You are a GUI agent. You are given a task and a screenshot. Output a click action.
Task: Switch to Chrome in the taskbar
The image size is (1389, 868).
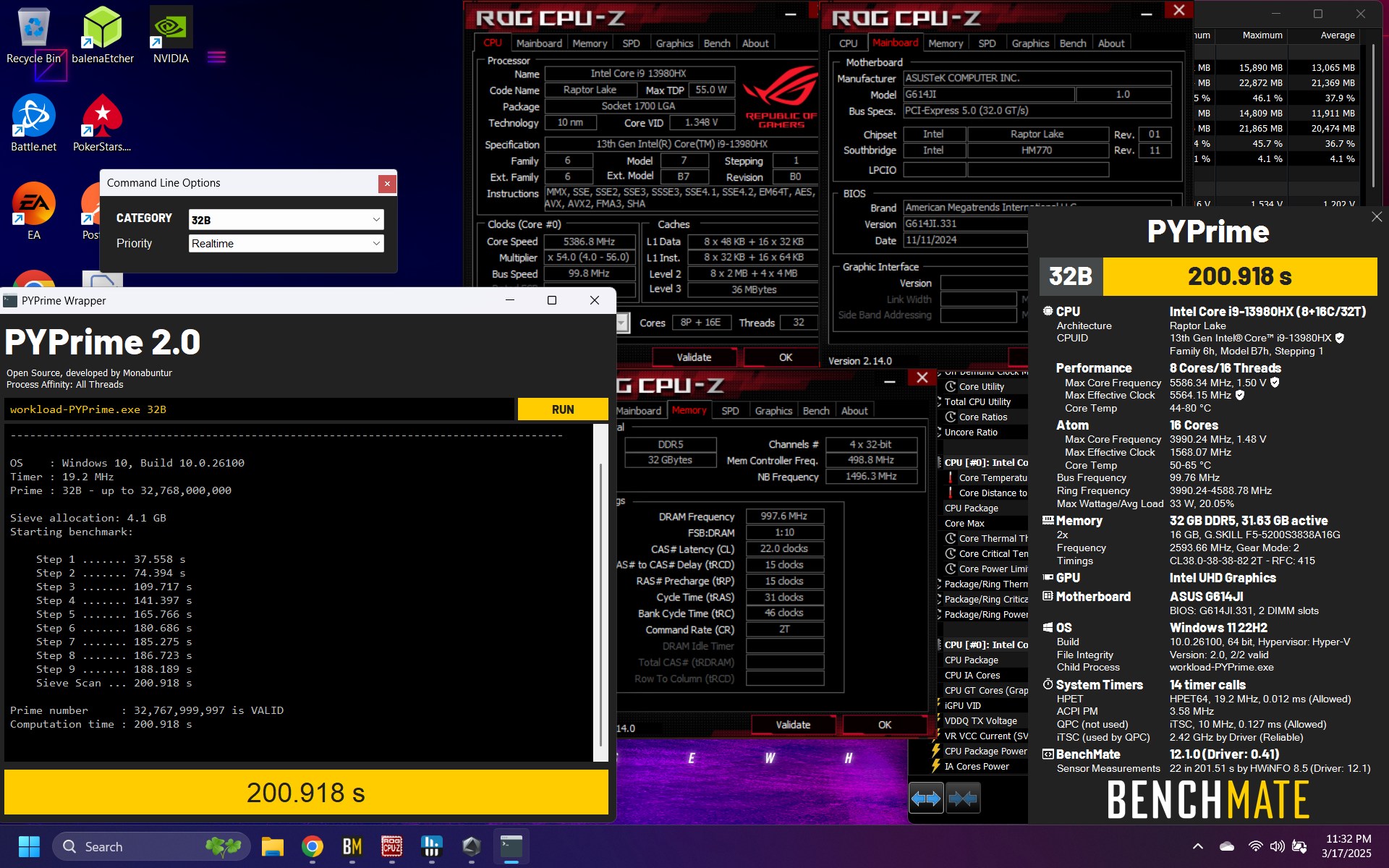(313, 846)
